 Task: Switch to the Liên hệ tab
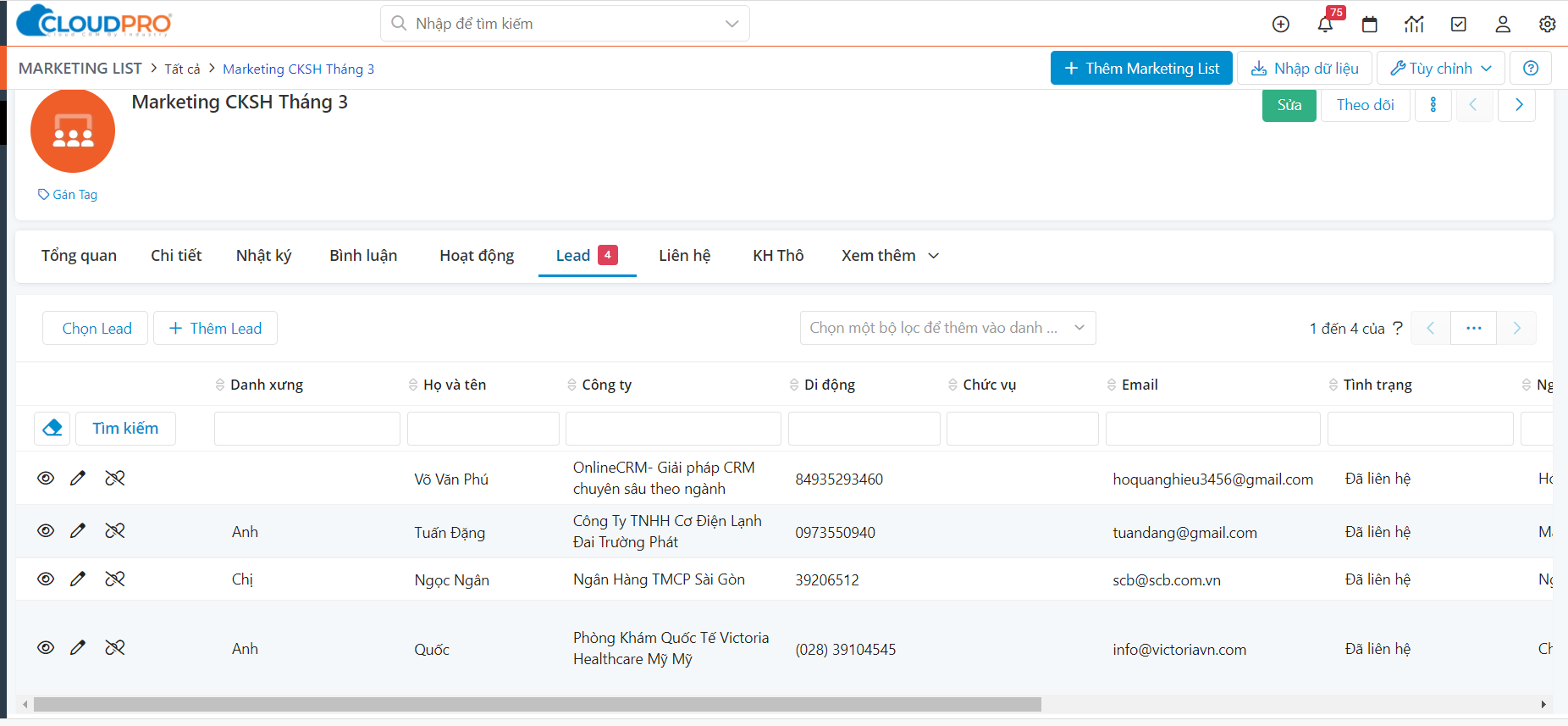[x=684, y=256]
